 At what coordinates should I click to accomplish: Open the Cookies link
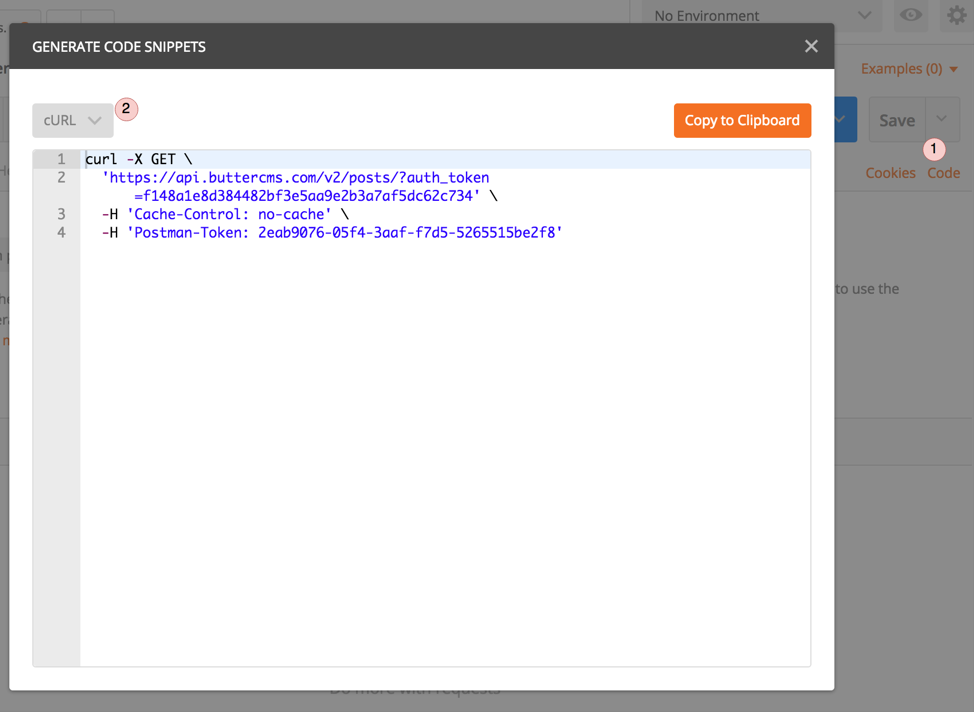[890, 173]
